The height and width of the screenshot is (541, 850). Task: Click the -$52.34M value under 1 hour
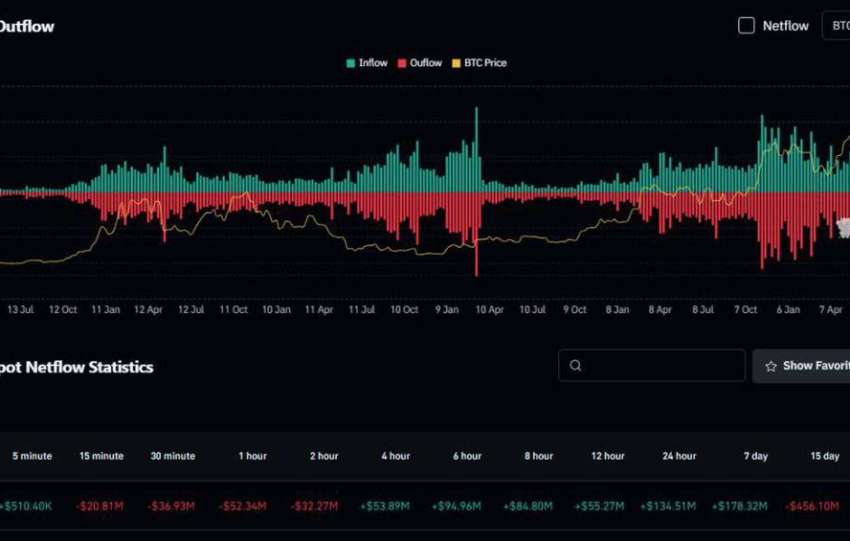pyautogui.click(x=246, y=507)
